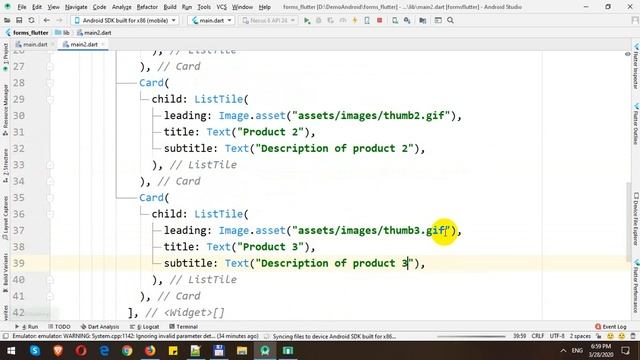
Task: Open Google Chrome from the taskbar
Action: coord(127,351)
